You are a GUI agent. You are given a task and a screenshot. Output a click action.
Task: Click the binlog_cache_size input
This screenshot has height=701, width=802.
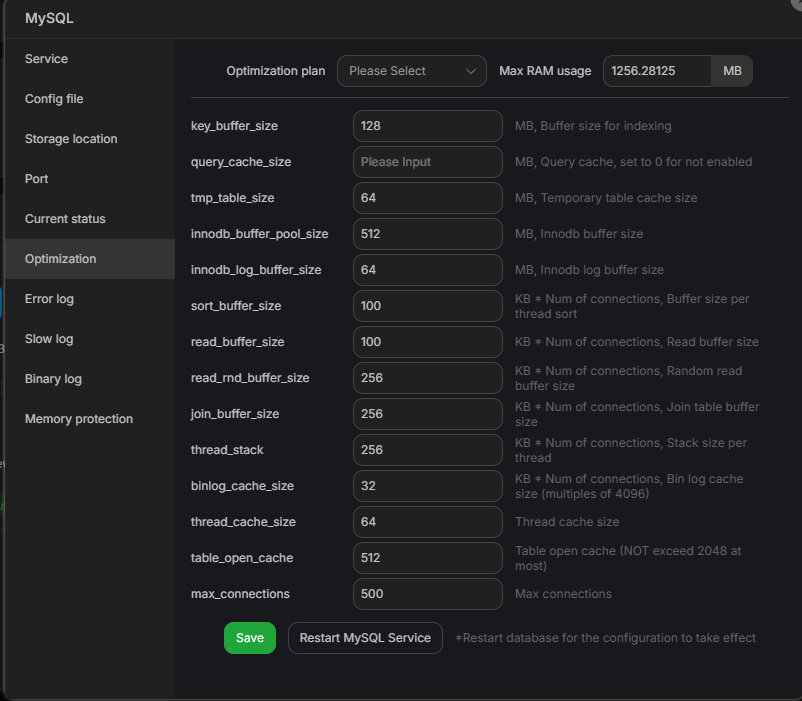click(427, 486)
